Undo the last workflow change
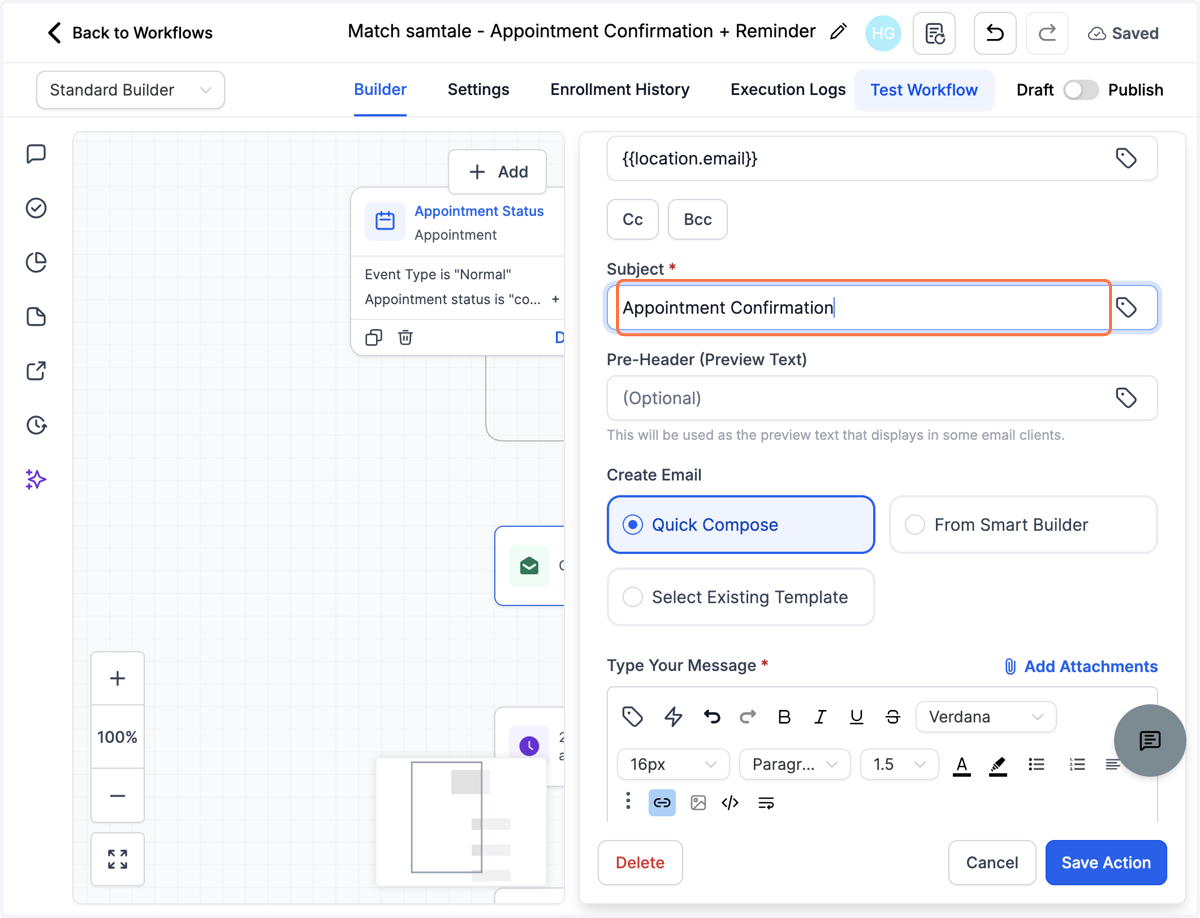The width and height of the screenshot is (1200, 918). (x=995, y=33)
